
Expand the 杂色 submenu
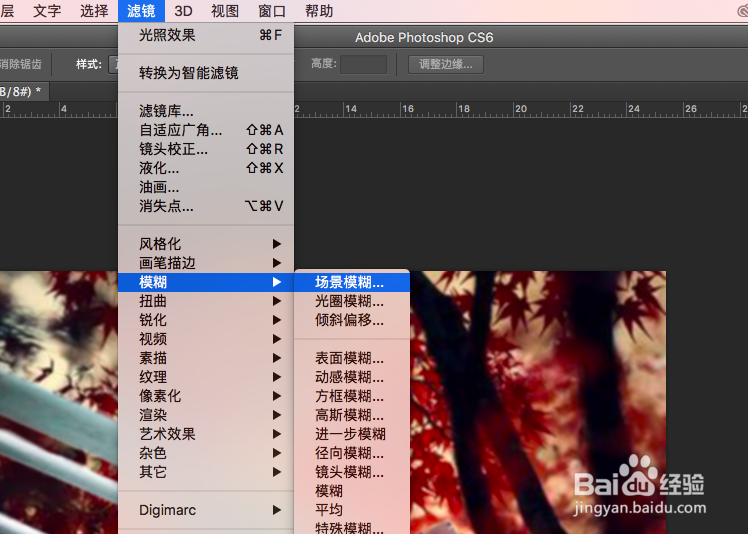(x=206, y=453)
